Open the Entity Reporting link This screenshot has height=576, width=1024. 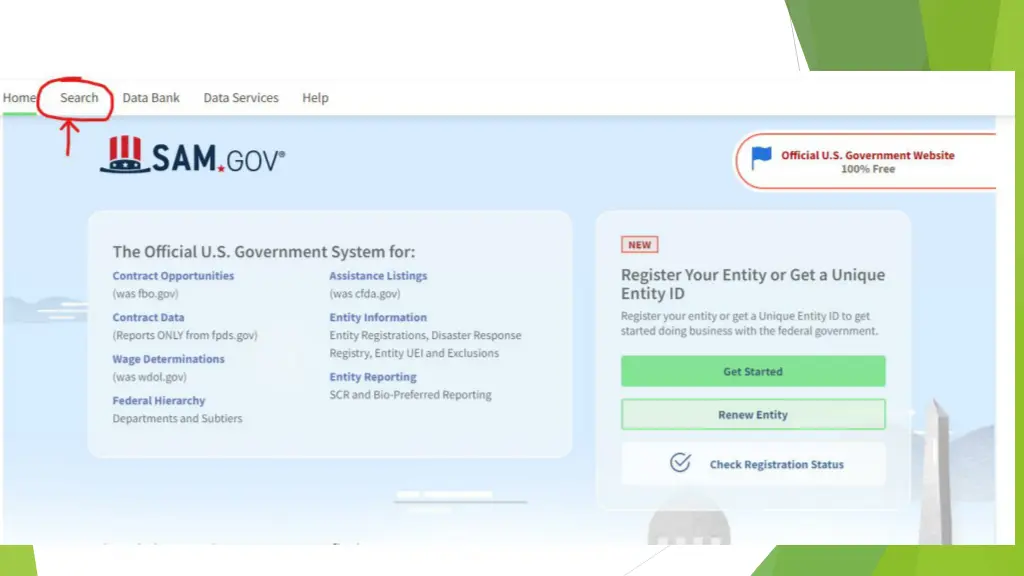(x=373, y=377)
